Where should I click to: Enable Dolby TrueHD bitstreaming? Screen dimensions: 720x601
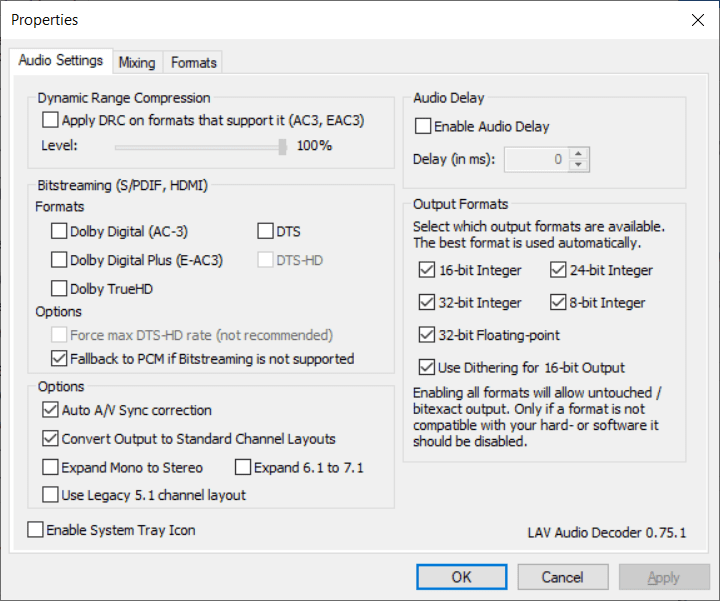click(59, 290)
